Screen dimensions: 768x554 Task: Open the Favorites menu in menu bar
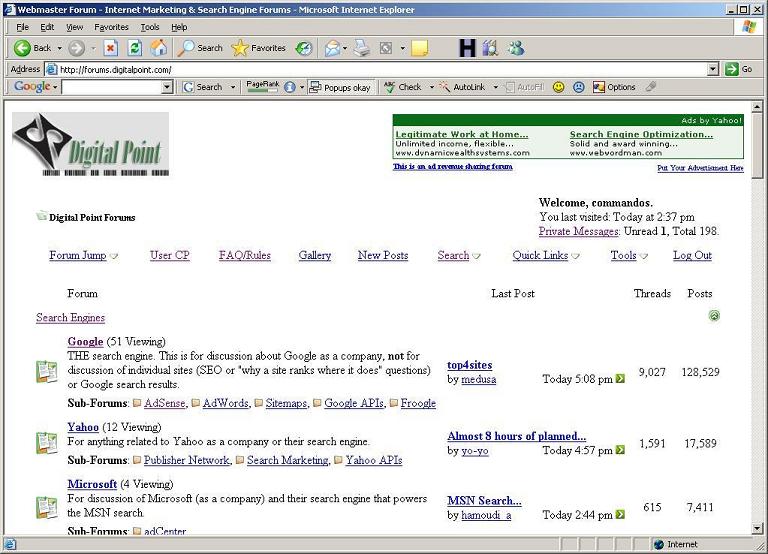[x=111, y=27]
